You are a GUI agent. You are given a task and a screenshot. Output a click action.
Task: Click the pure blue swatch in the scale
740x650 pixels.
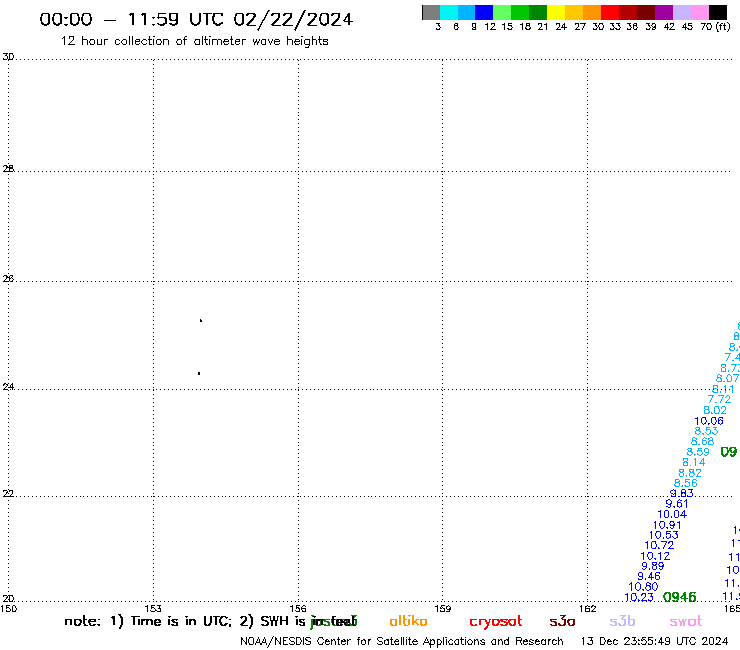[x=484, y=12]
